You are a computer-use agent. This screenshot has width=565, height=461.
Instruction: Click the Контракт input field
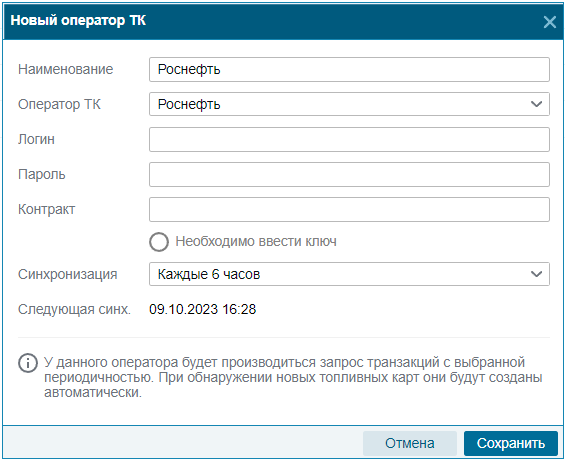pos(349,209)
